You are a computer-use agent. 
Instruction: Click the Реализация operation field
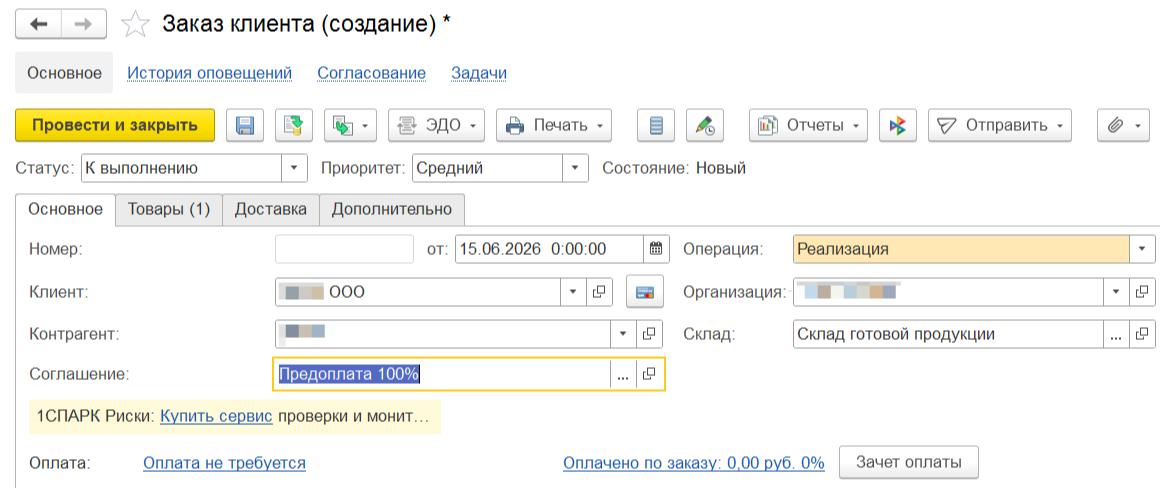[961, 249]
